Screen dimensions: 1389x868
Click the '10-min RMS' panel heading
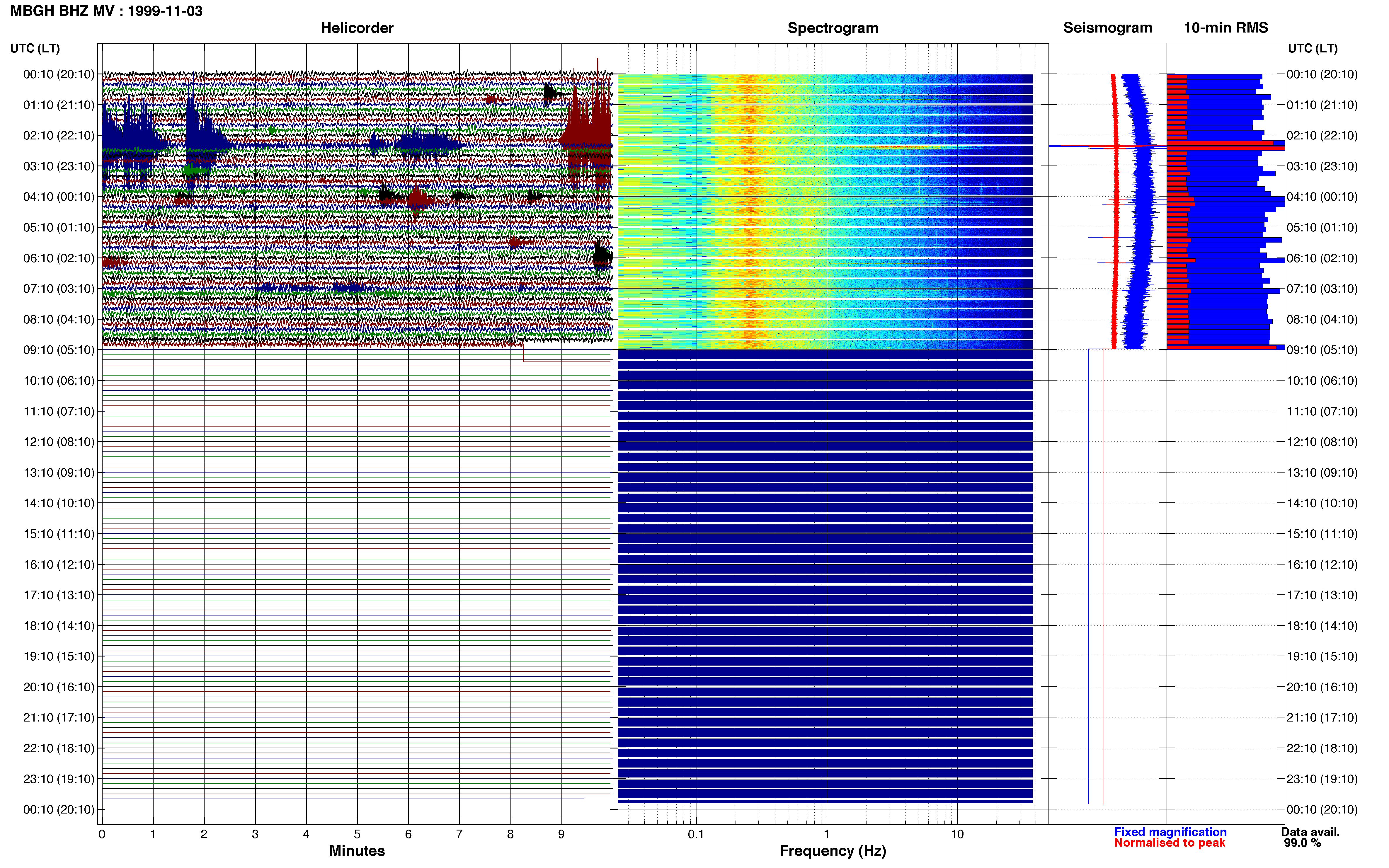coord(1225,28)
